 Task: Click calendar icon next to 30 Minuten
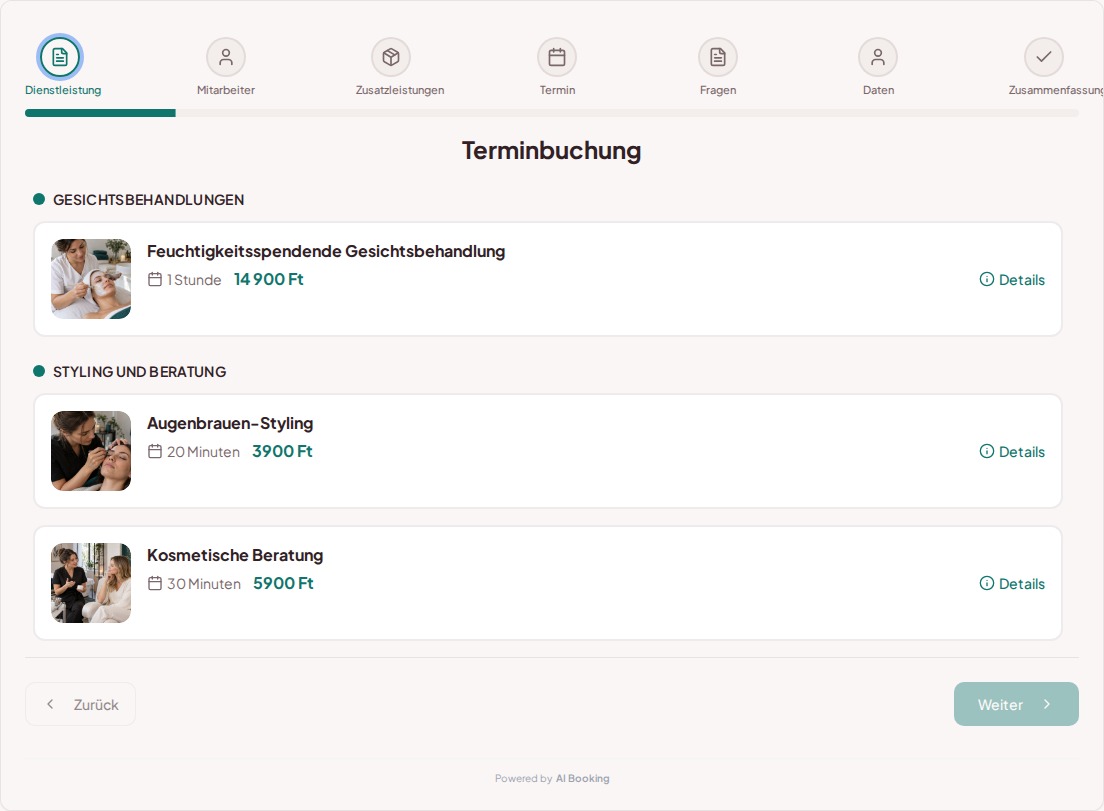(x=155, y=584)
